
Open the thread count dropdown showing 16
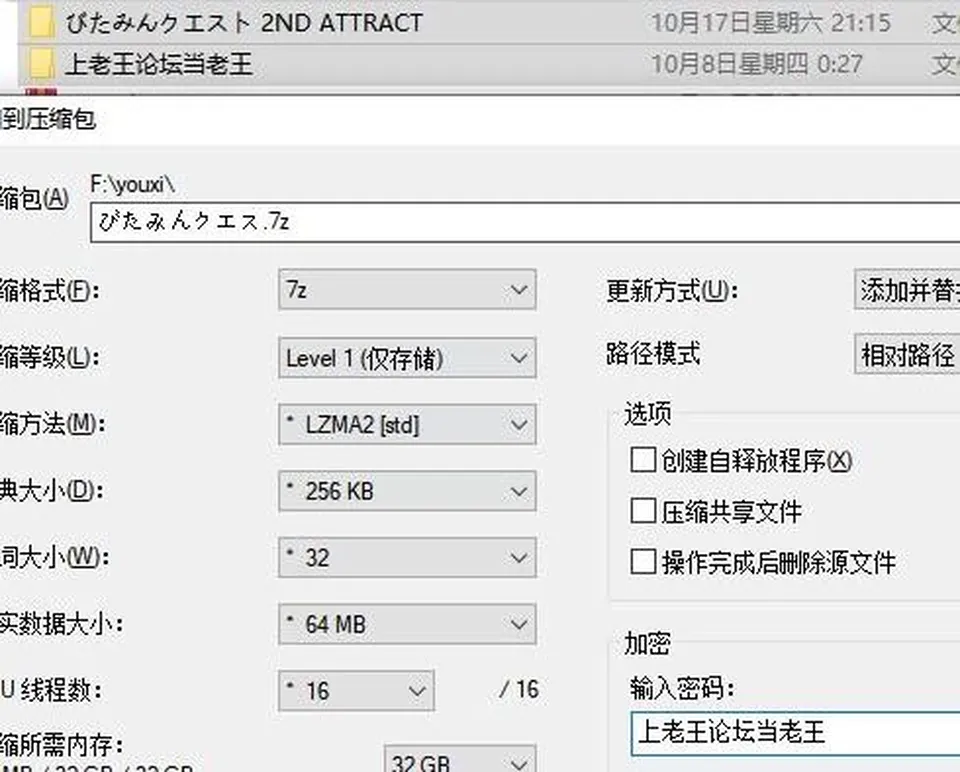(356, 691)
